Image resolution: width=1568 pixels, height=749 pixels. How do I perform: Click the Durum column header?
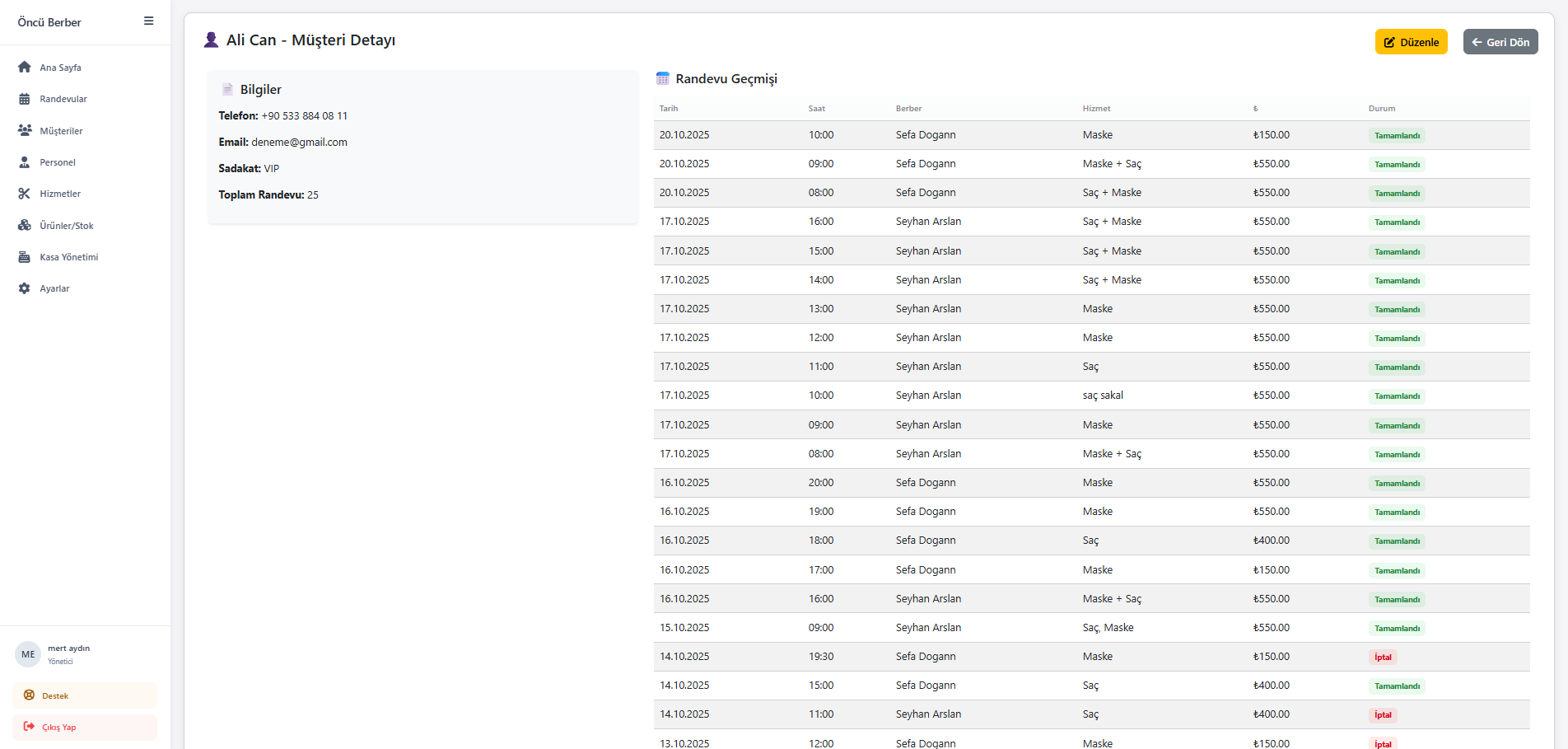1382,109
